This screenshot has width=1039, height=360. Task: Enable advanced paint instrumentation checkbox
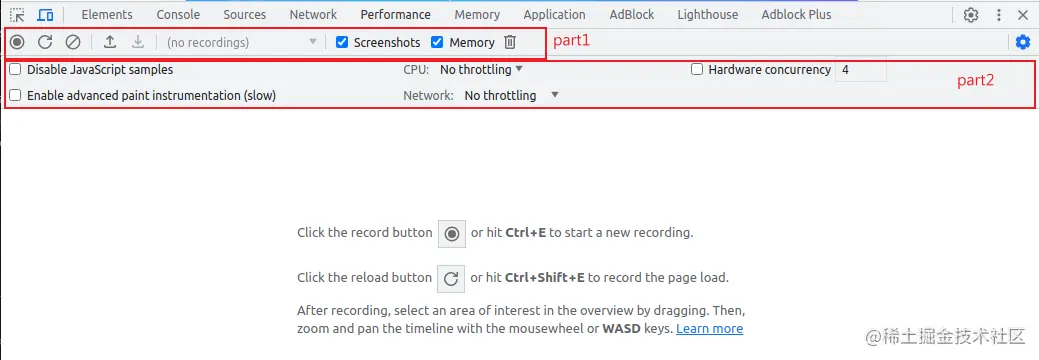[x=15, y=95]
